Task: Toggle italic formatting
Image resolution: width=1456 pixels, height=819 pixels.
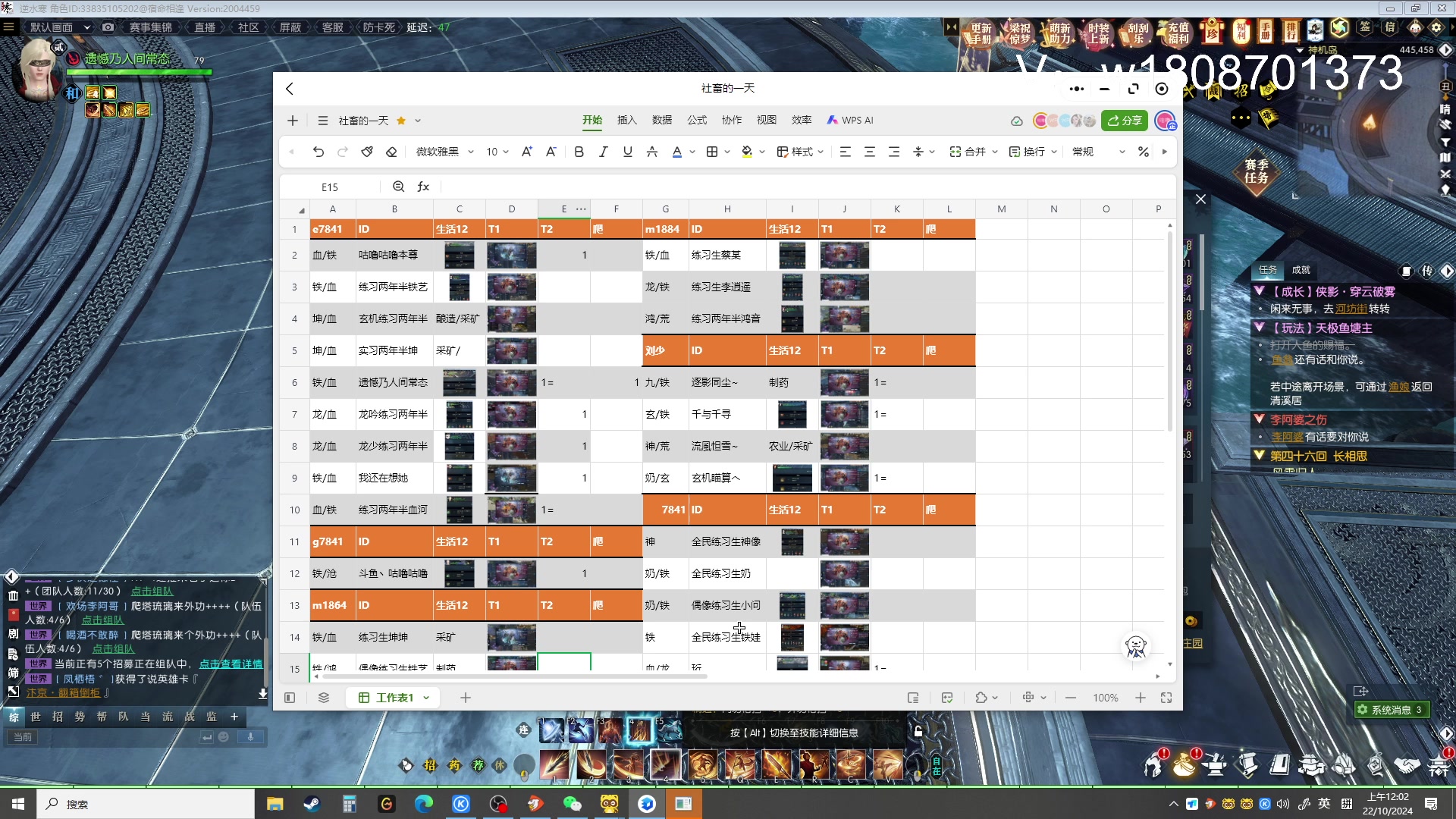Action: (604, 152)
